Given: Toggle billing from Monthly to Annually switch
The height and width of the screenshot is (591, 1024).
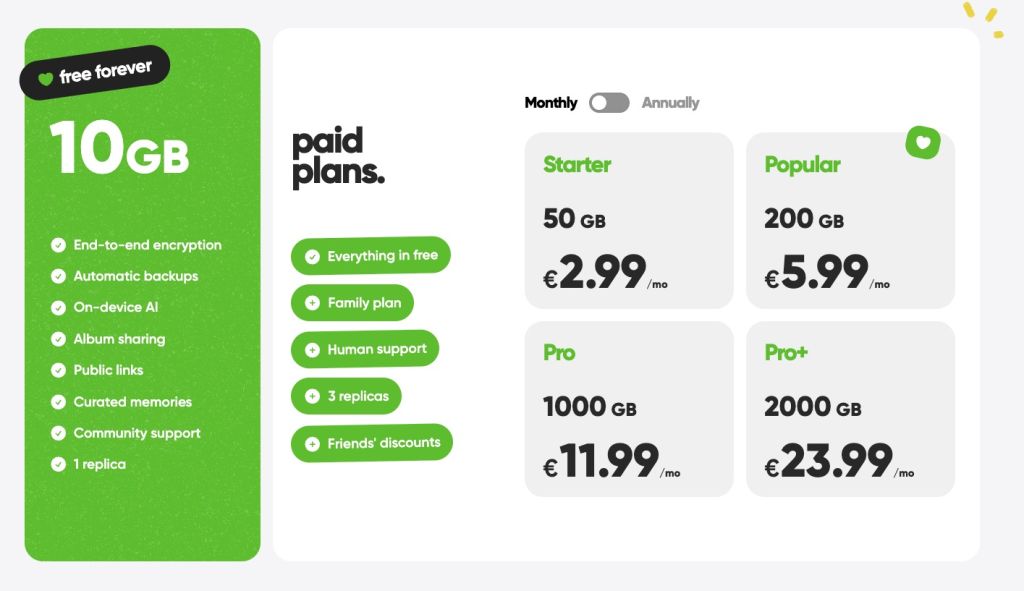Looking at the screenshot, I should (x=609, y=103).
